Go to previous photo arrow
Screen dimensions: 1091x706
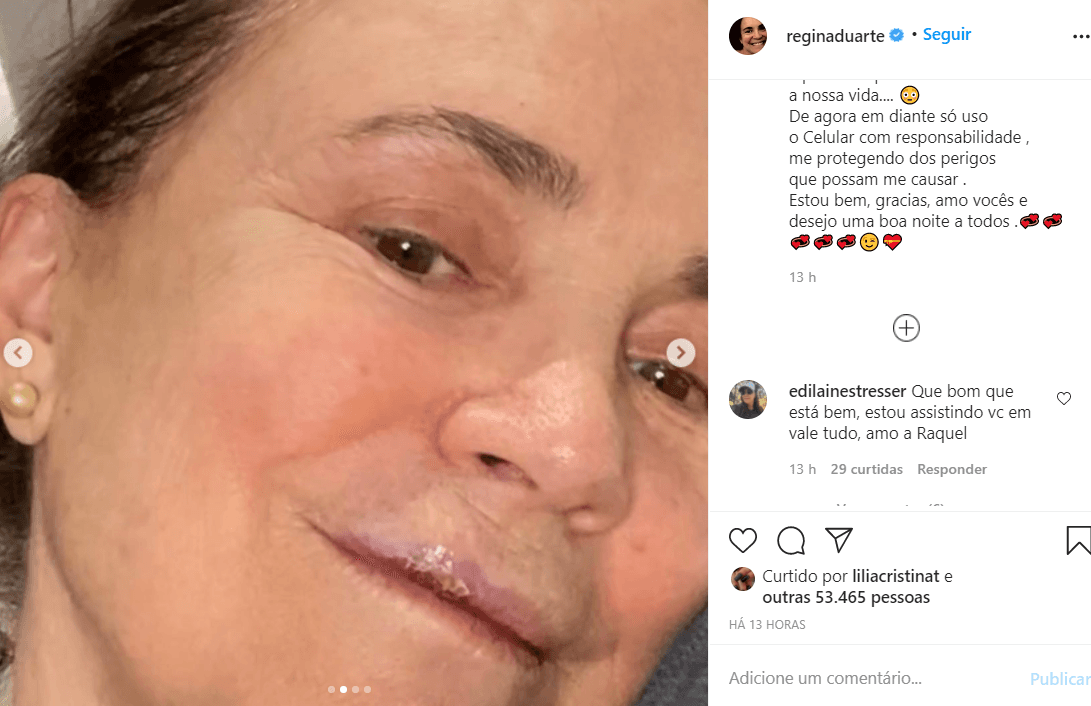tap(18, 353)
